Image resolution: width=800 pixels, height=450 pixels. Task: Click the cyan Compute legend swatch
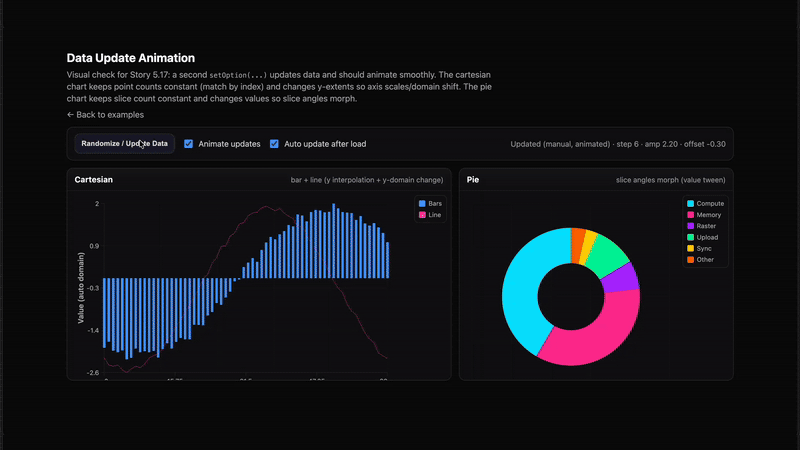pyautogui.click(x=690, y=204)
